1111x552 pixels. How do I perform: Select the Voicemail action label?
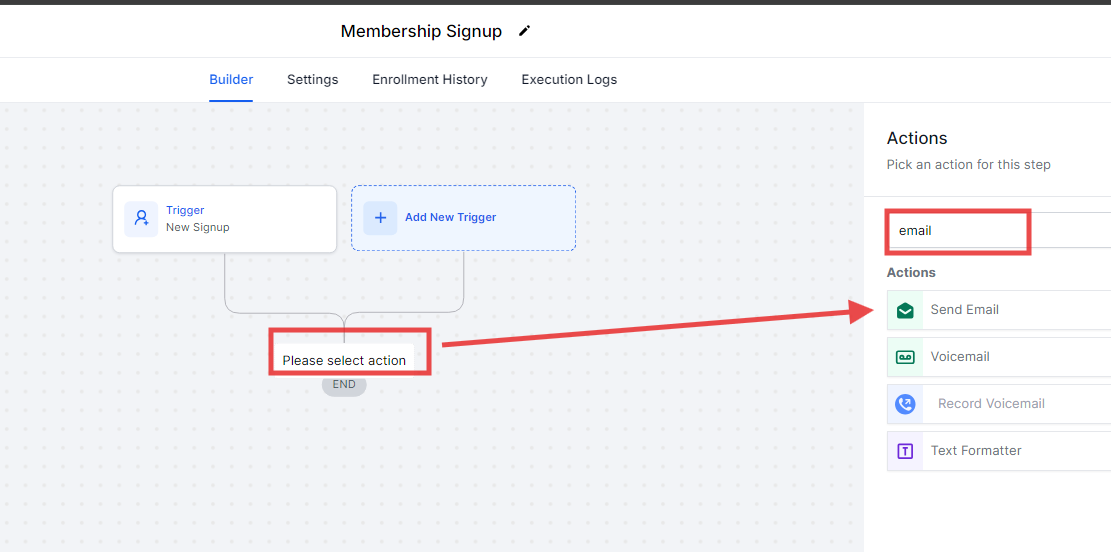coord(959,357)
